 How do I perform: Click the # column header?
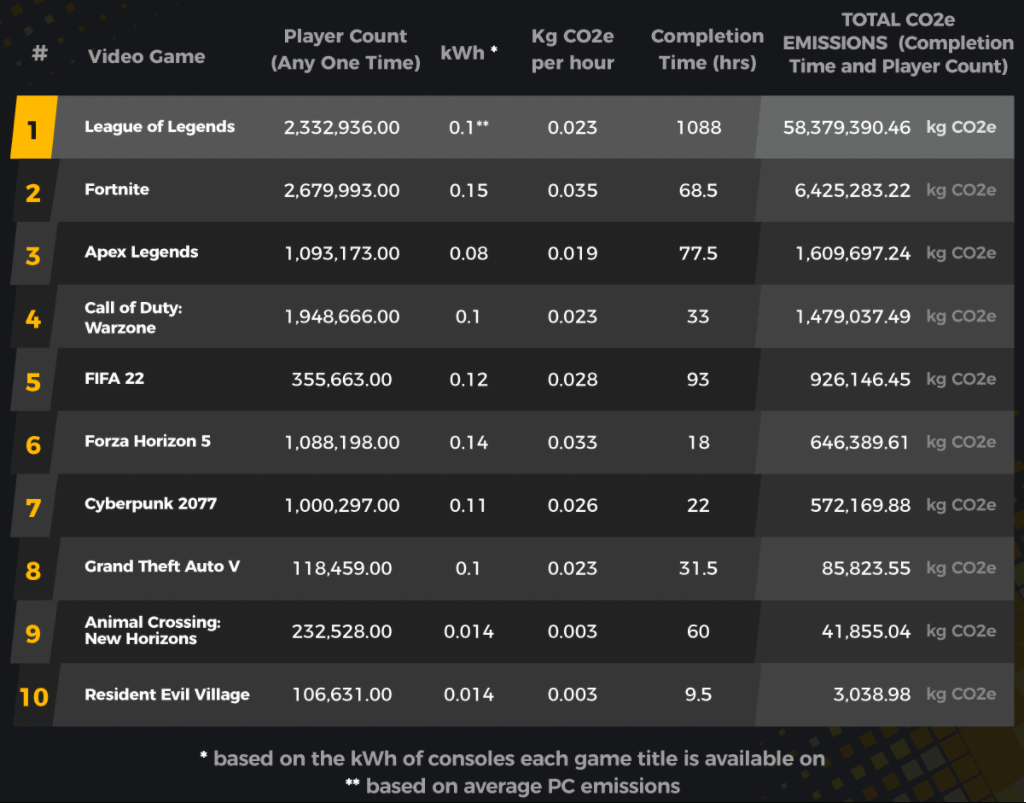[40, 52]
